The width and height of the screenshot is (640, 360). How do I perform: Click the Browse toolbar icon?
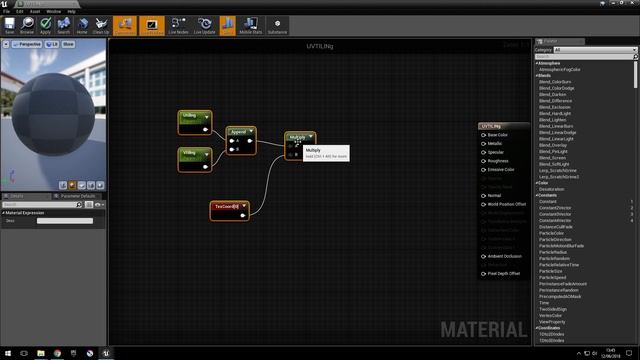(x=27, y=26)
